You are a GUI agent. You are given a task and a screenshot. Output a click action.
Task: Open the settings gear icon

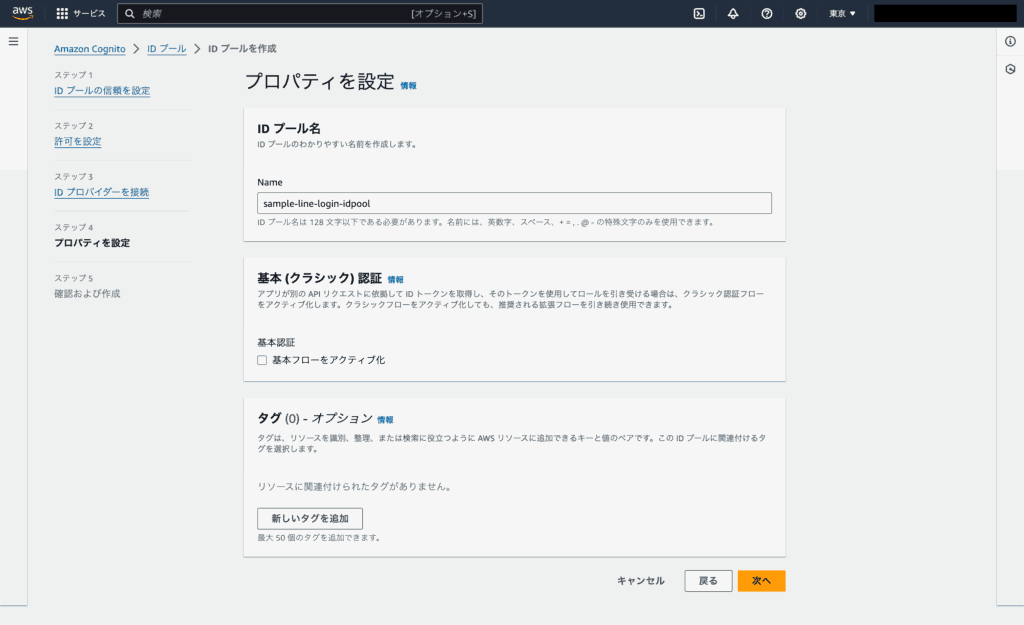pyautogui.click(x=801, y=14)
